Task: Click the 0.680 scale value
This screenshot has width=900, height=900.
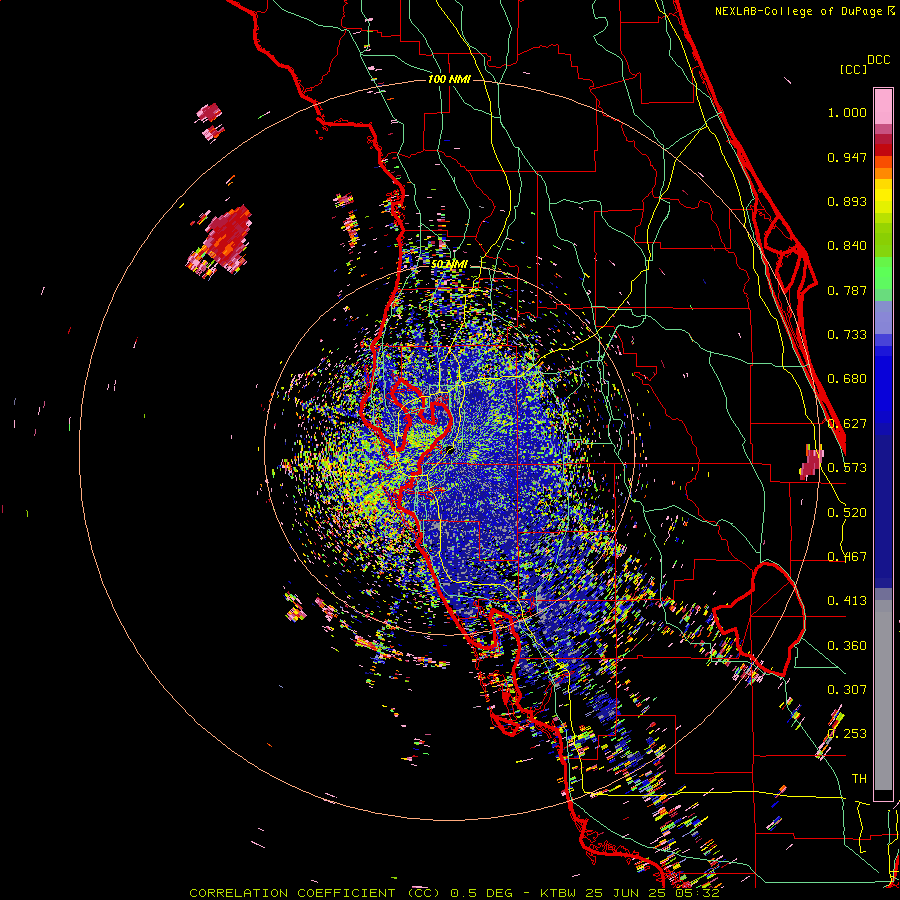Action: [847, 379]
